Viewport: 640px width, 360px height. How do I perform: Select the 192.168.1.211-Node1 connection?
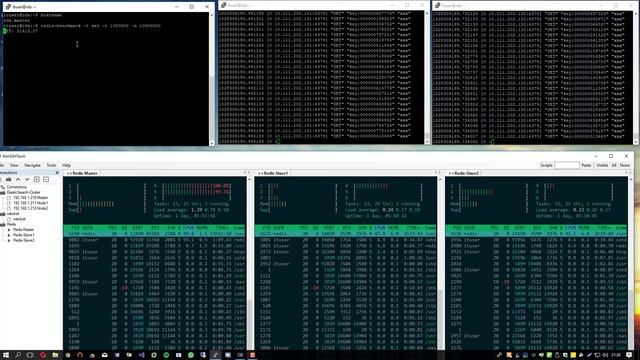coord(30,203)
